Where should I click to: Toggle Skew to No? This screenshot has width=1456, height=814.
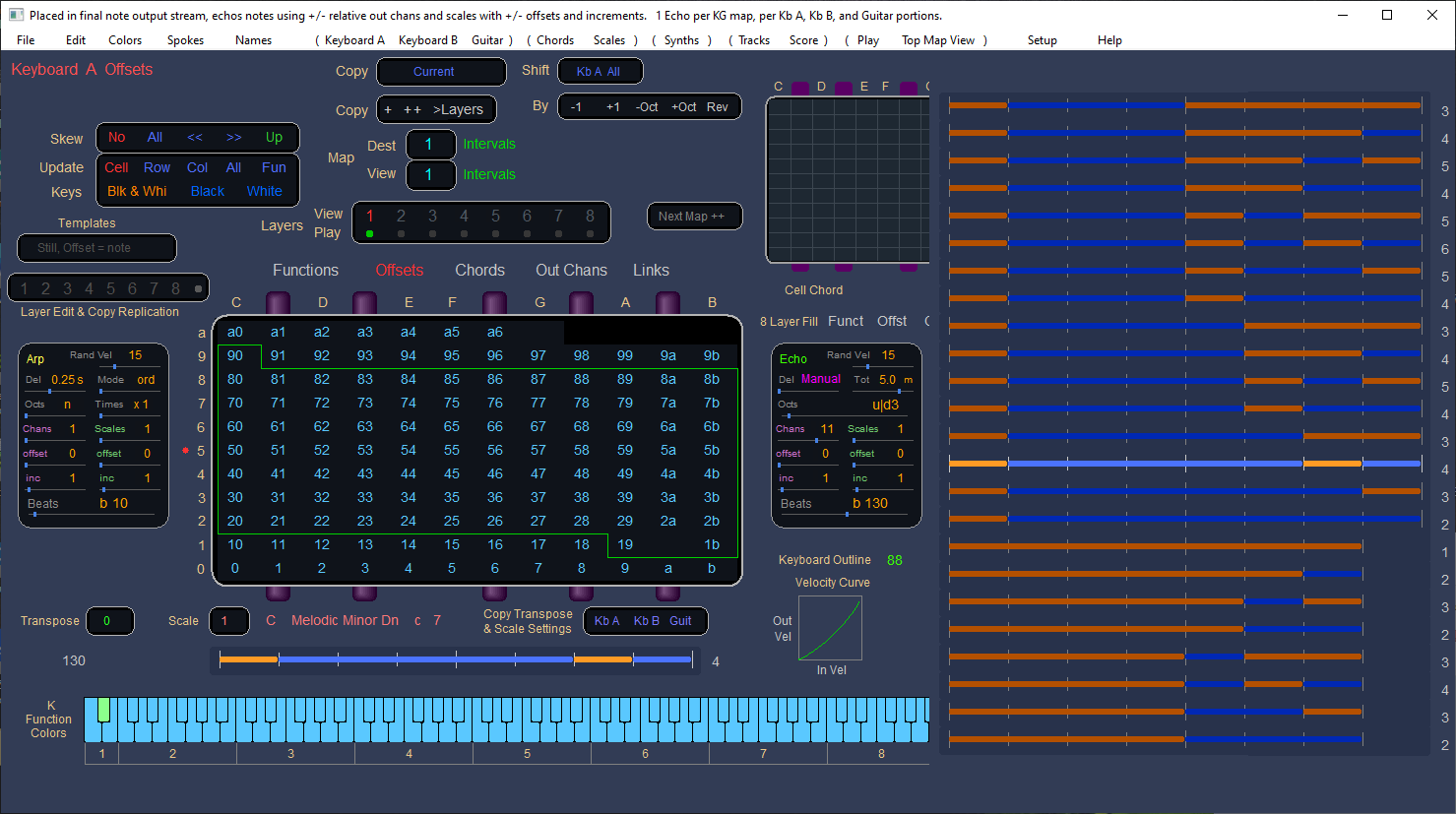pyautogui.click(x=117, y=138)
